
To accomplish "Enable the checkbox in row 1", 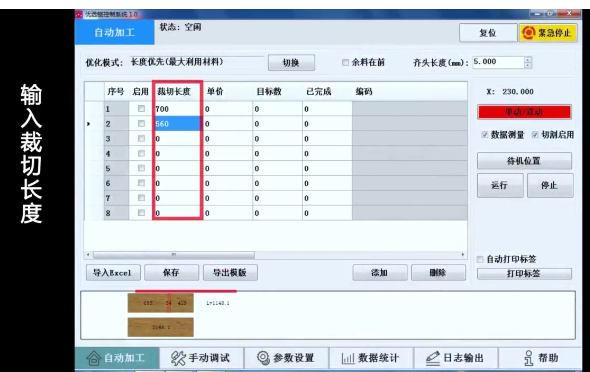I will tap(141, 109).
